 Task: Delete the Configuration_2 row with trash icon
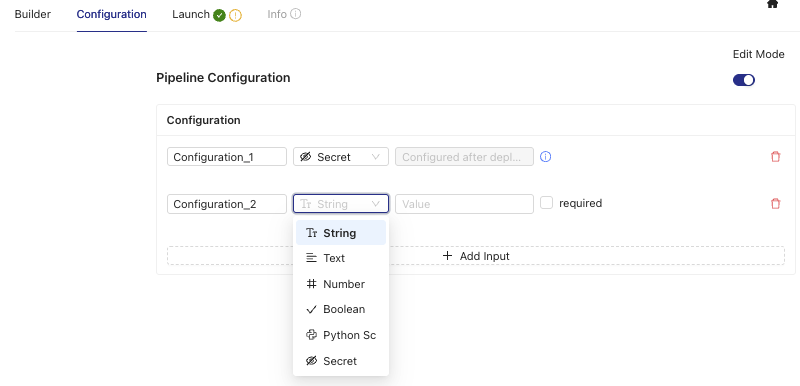point(776,203)
